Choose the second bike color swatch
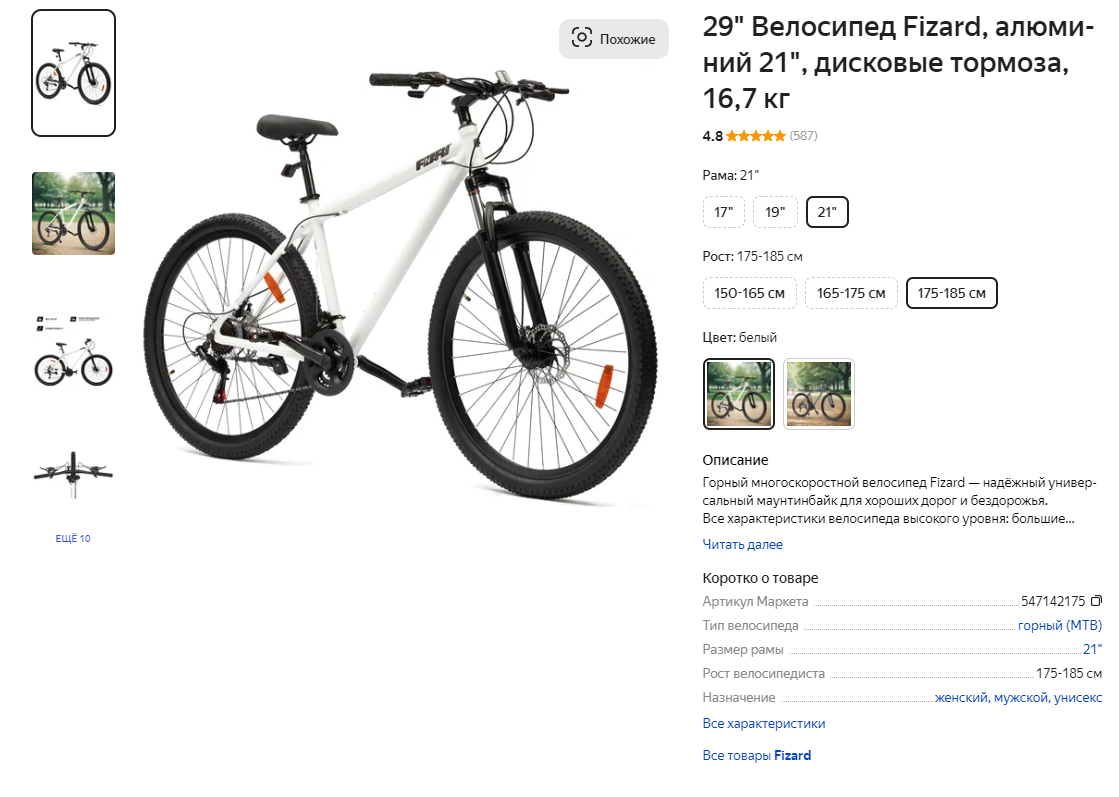 coord(818,394)
